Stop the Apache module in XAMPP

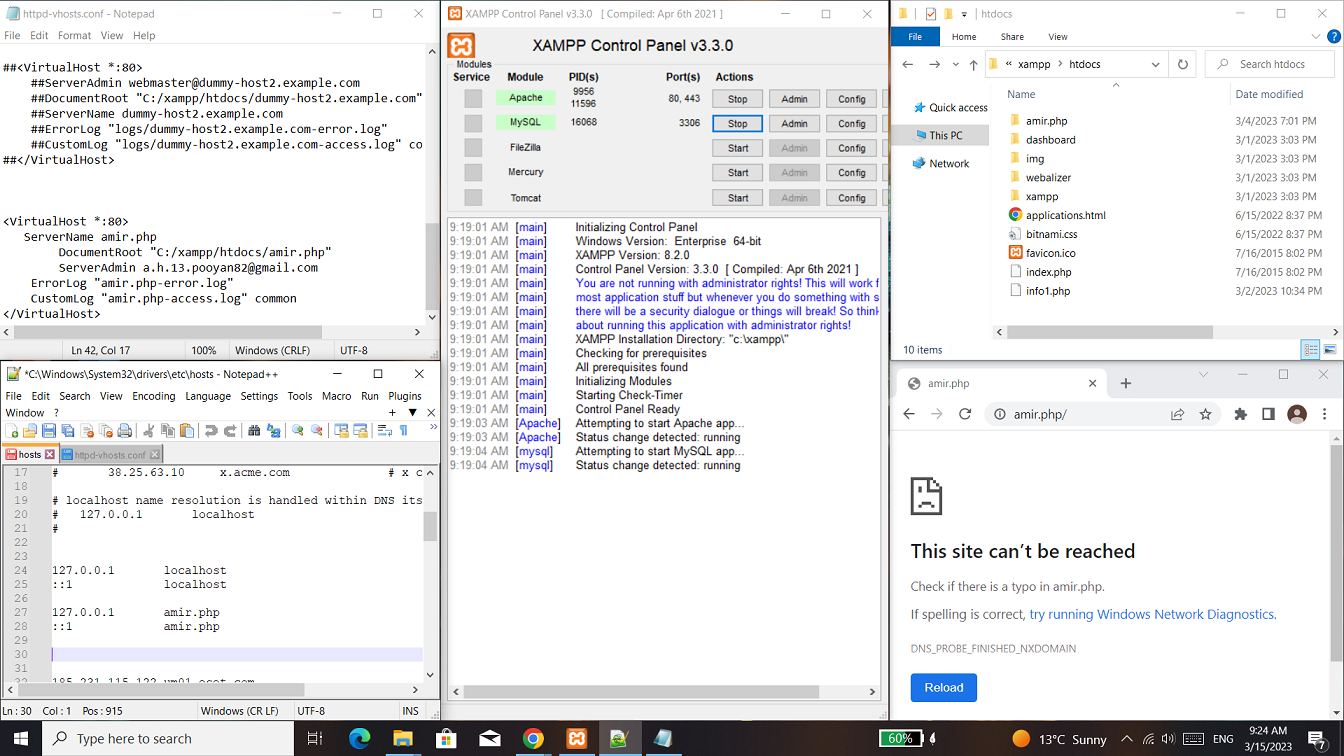pos(738,99)
